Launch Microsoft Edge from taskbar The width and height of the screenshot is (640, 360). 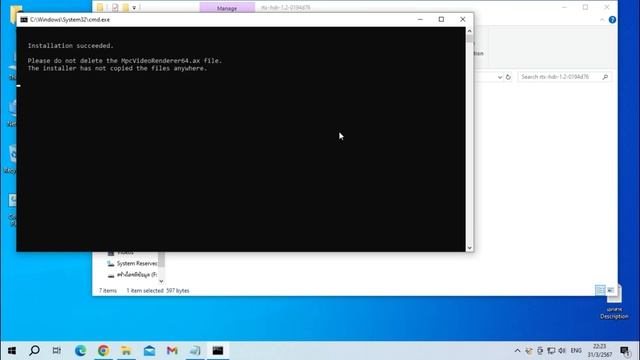tap(80, 351)
